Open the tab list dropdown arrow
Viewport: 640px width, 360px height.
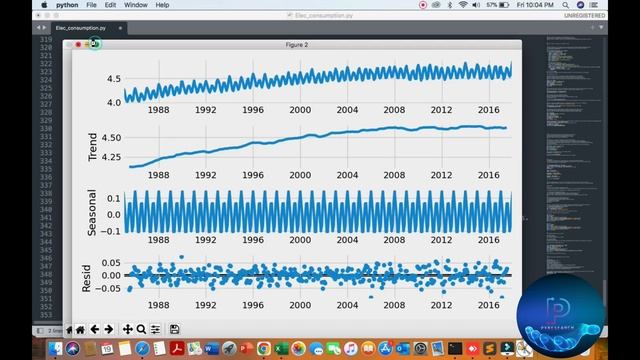601,27
